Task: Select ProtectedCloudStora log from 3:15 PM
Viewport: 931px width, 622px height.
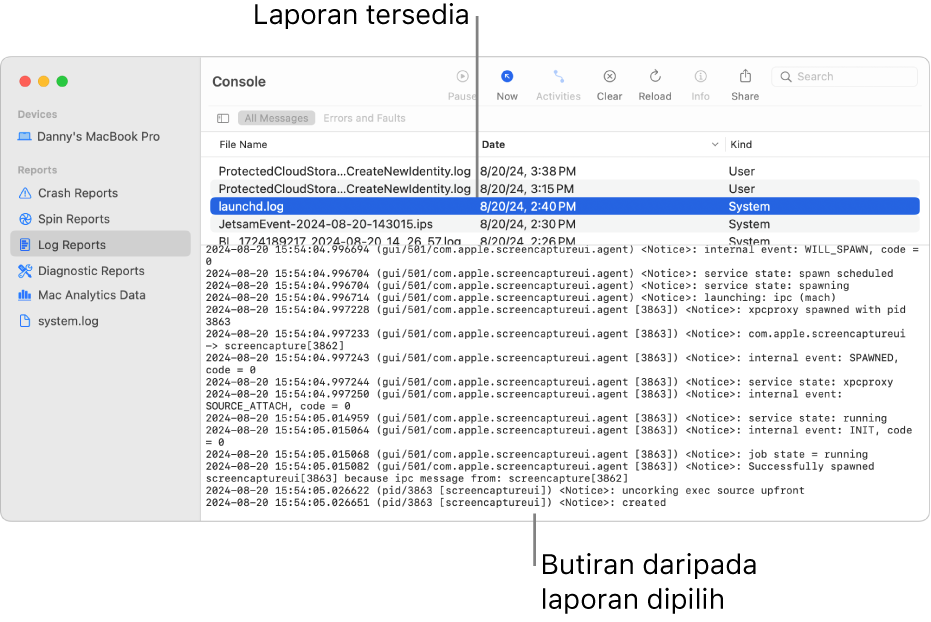Action: [565, 189]
